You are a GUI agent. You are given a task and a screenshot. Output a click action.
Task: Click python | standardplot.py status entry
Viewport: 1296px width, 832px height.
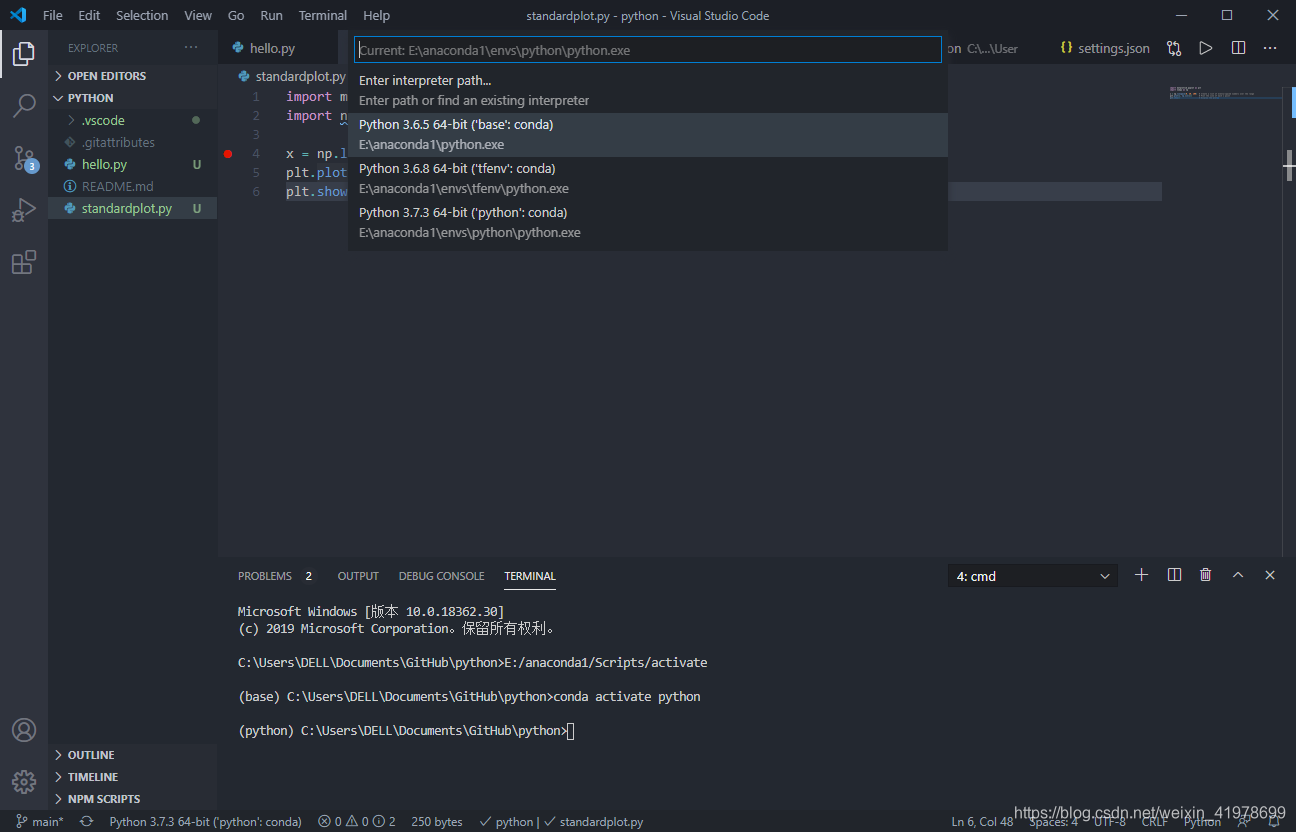click(x=561, y=821)
